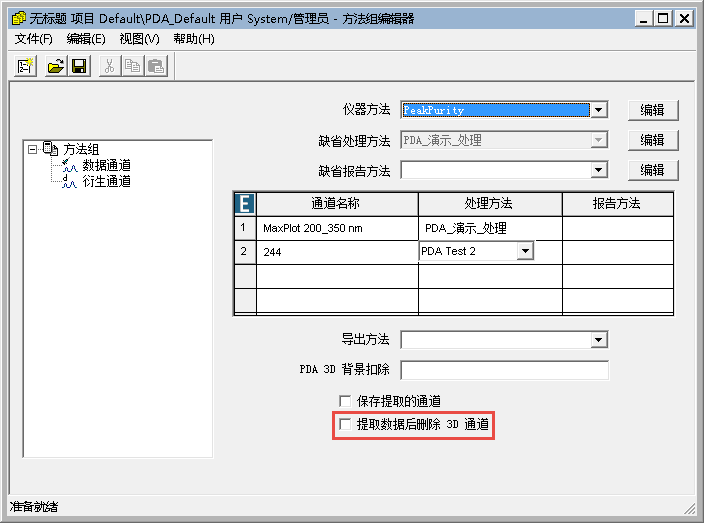
Task: Click the 244 channel name cell
Action: (337, 252)
